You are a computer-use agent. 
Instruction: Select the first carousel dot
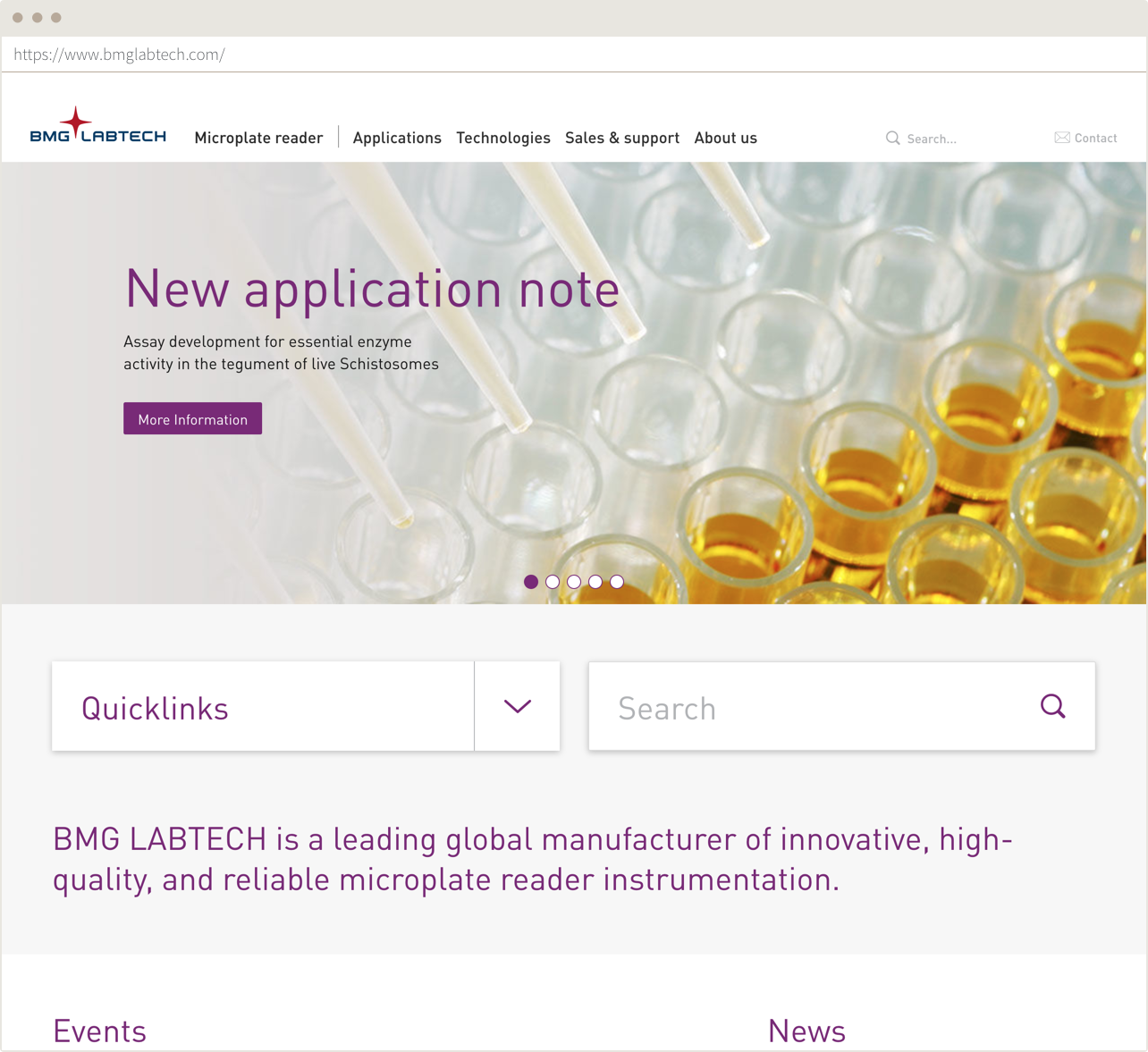point(531,582)
